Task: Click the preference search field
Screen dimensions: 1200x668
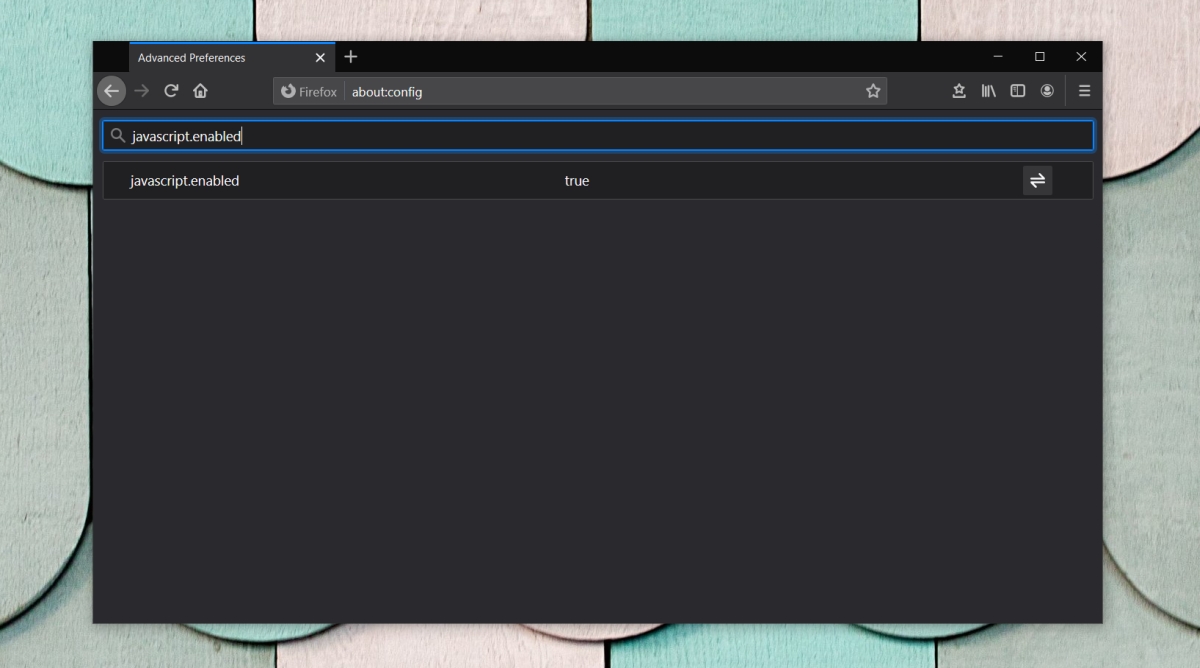Action: point(598,136)
